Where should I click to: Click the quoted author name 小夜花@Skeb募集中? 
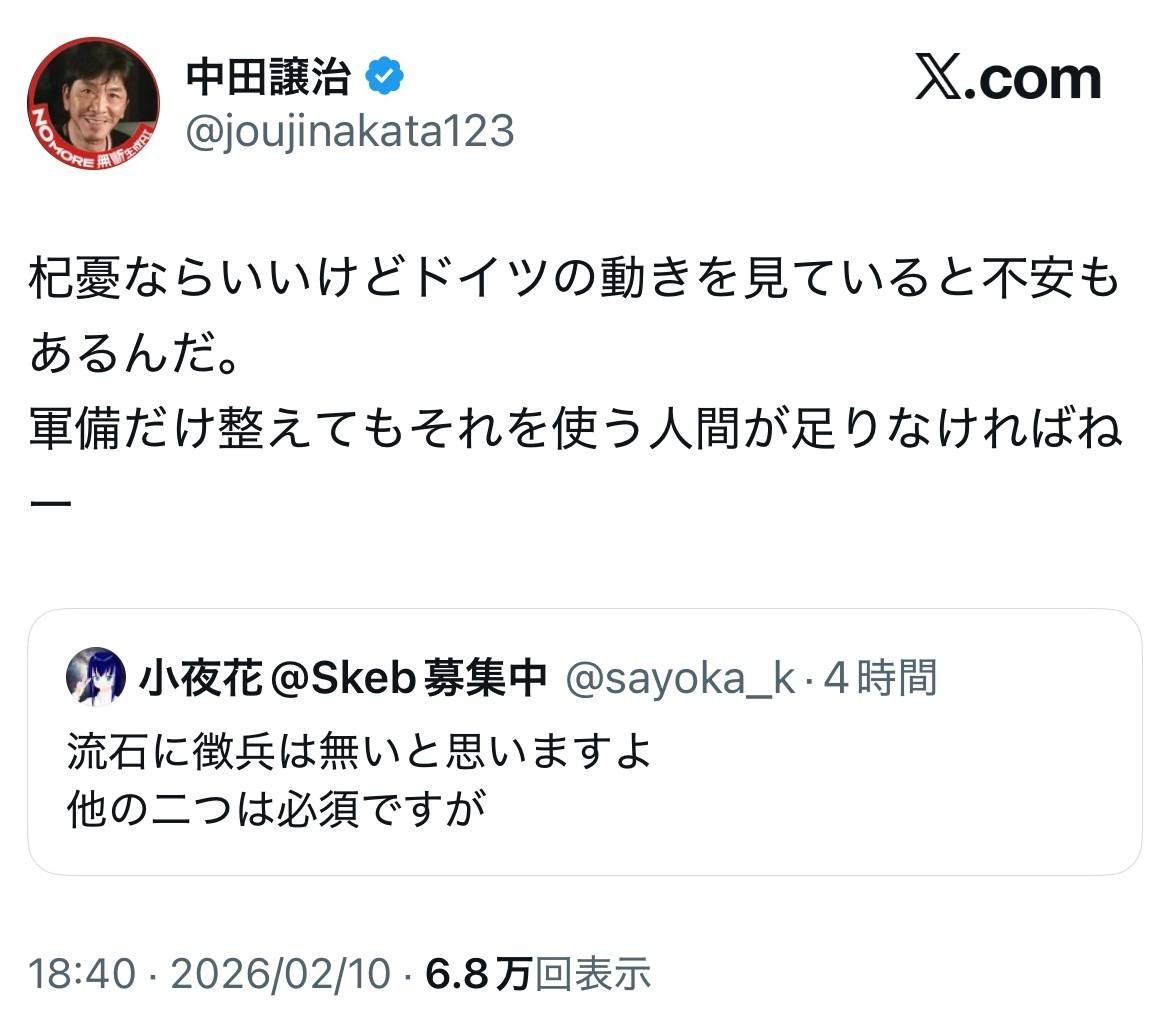(x=343, y=678)
